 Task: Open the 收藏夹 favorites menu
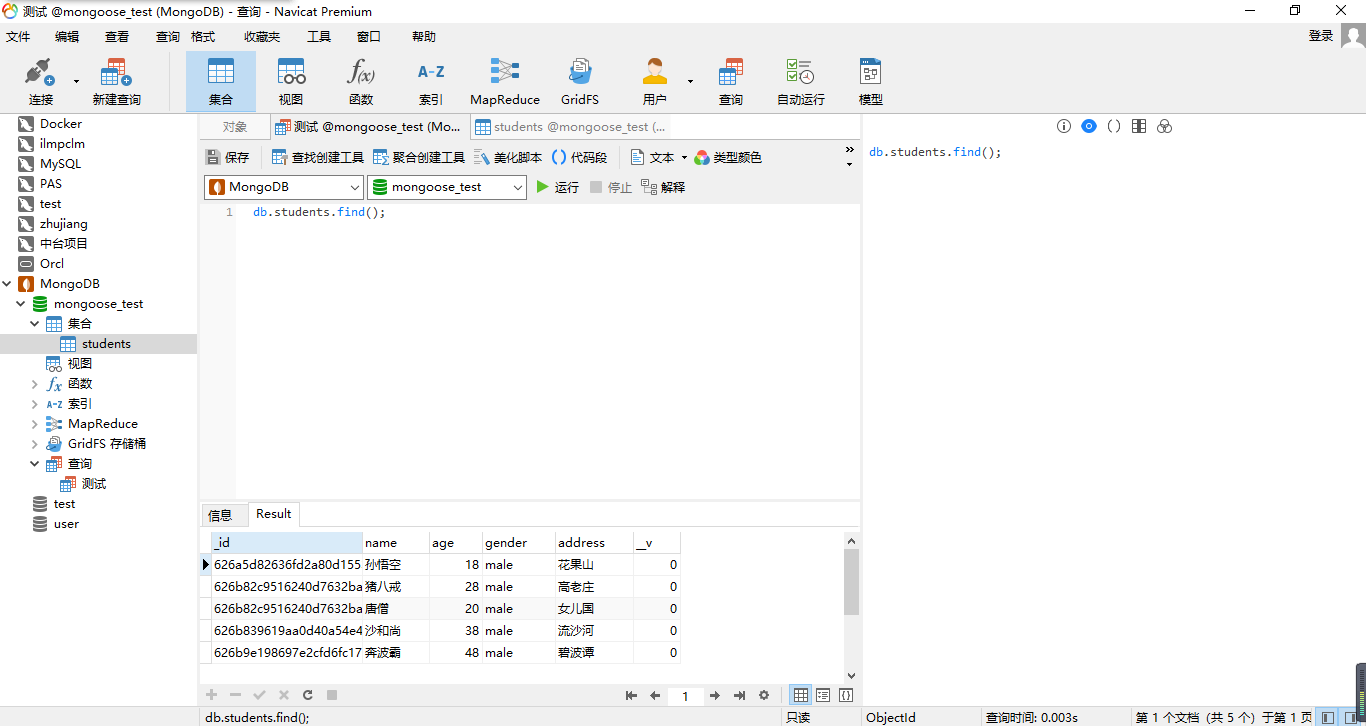(262, 36)
